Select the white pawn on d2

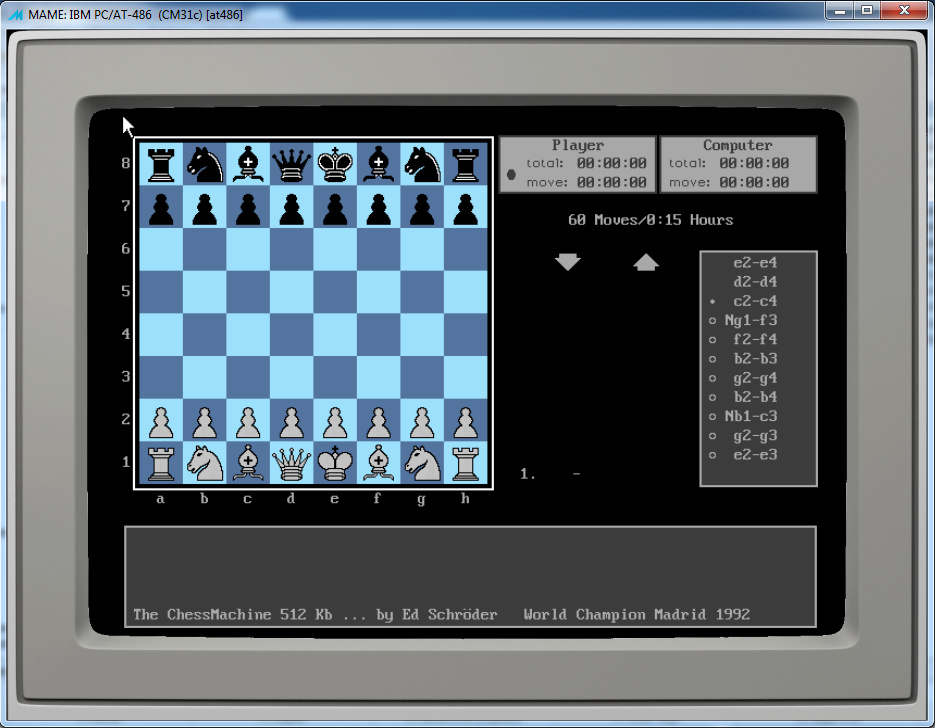[292, 422]
